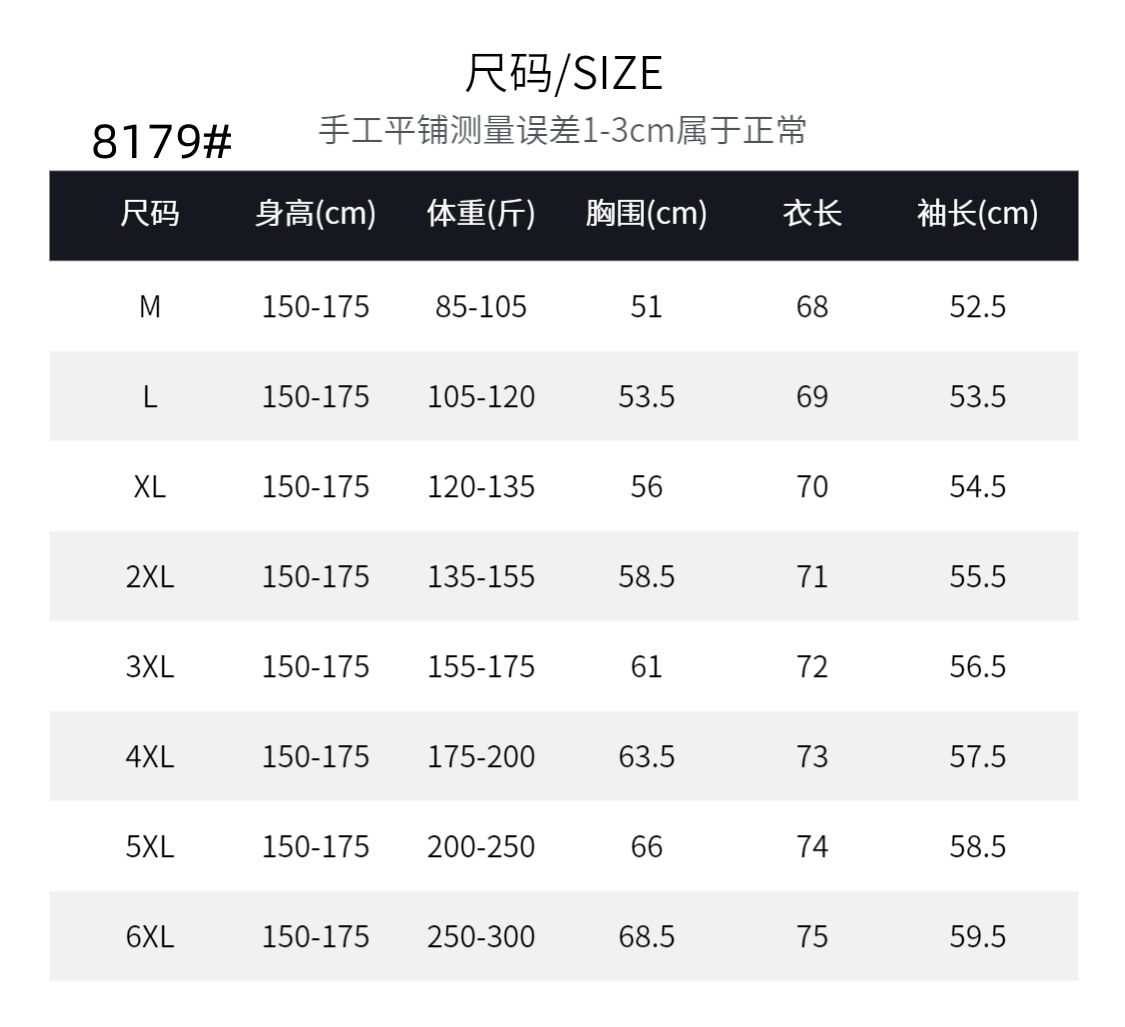Click the 53.5 chest value in the L row

pyautogui.click(x=646, y=397)
